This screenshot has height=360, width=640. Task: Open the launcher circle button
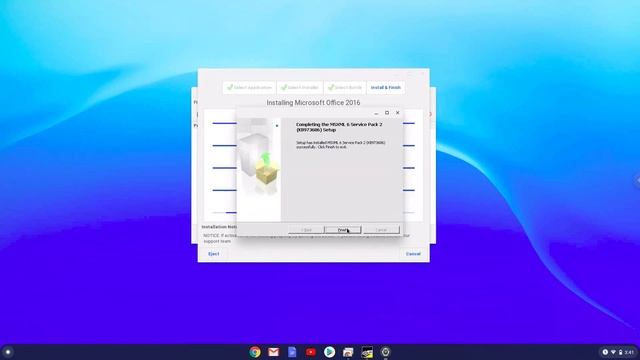point(7,352)
